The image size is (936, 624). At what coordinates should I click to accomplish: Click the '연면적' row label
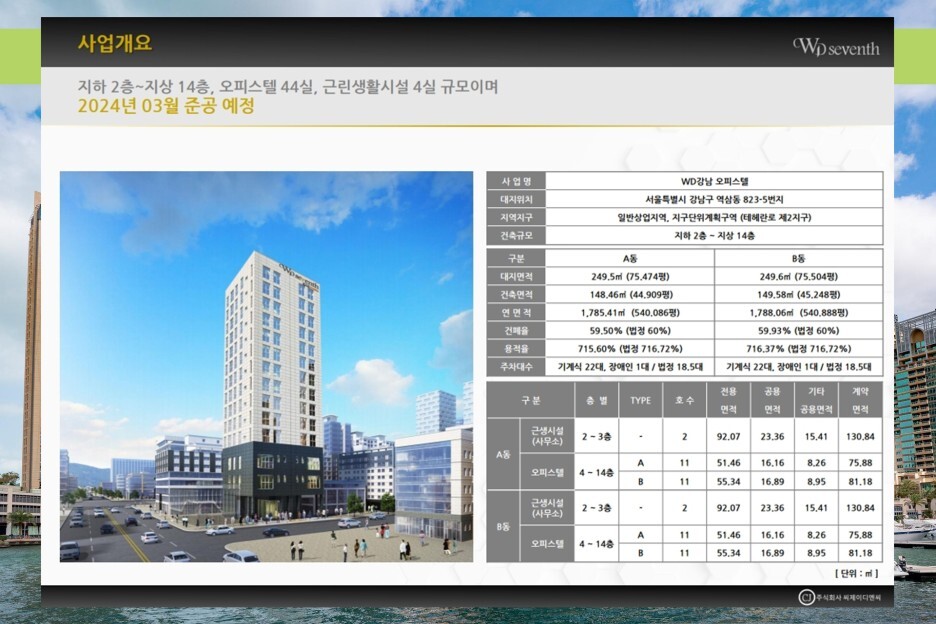tap(516, 312)
